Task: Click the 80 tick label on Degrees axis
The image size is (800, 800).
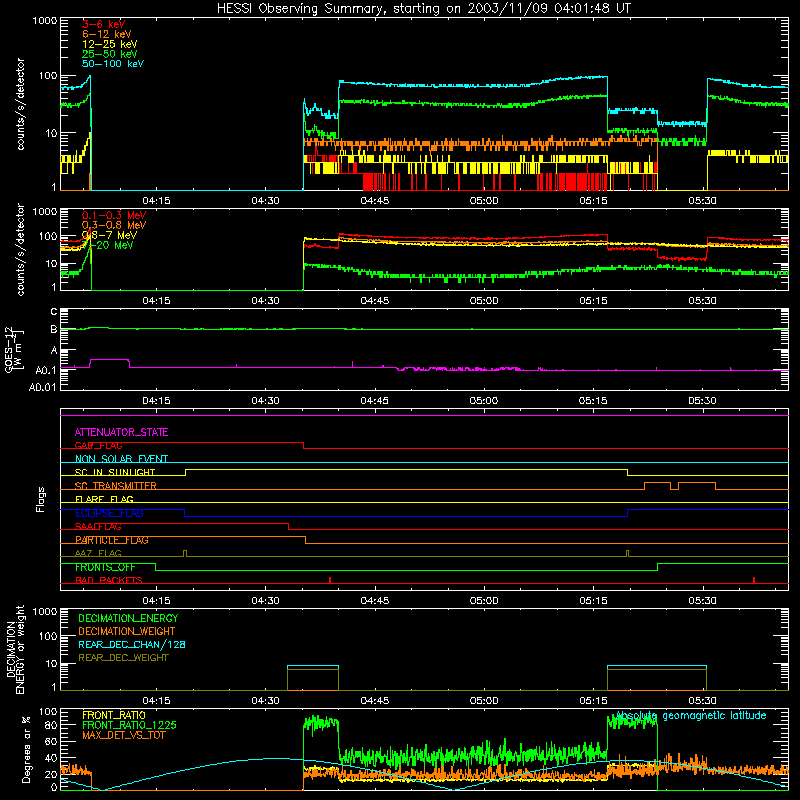Action: point(51,725)
